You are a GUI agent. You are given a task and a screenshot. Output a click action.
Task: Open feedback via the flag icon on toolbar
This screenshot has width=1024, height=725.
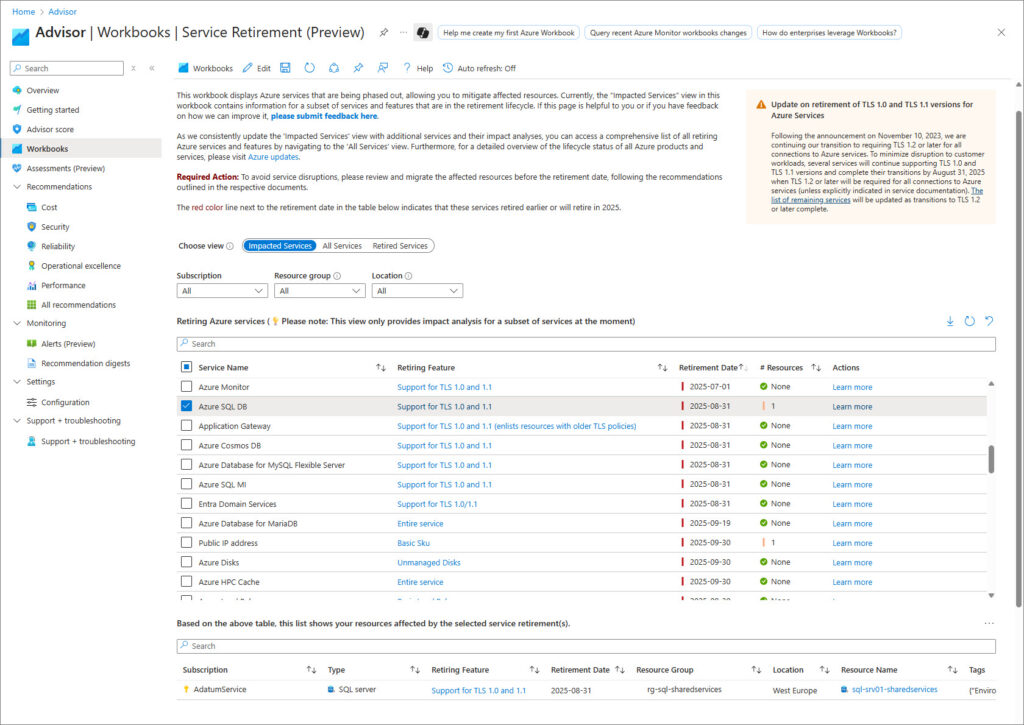pyautogui.click(x=381, y=68)
